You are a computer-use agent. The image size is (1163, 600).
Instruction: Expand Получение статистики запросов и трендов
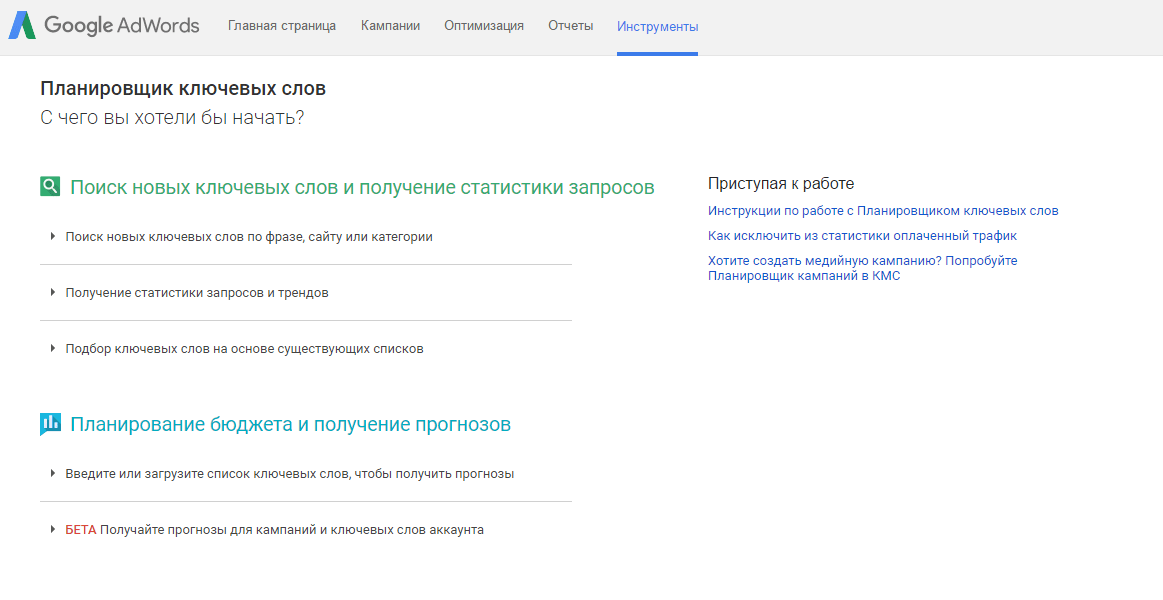(x=196, y=293)
